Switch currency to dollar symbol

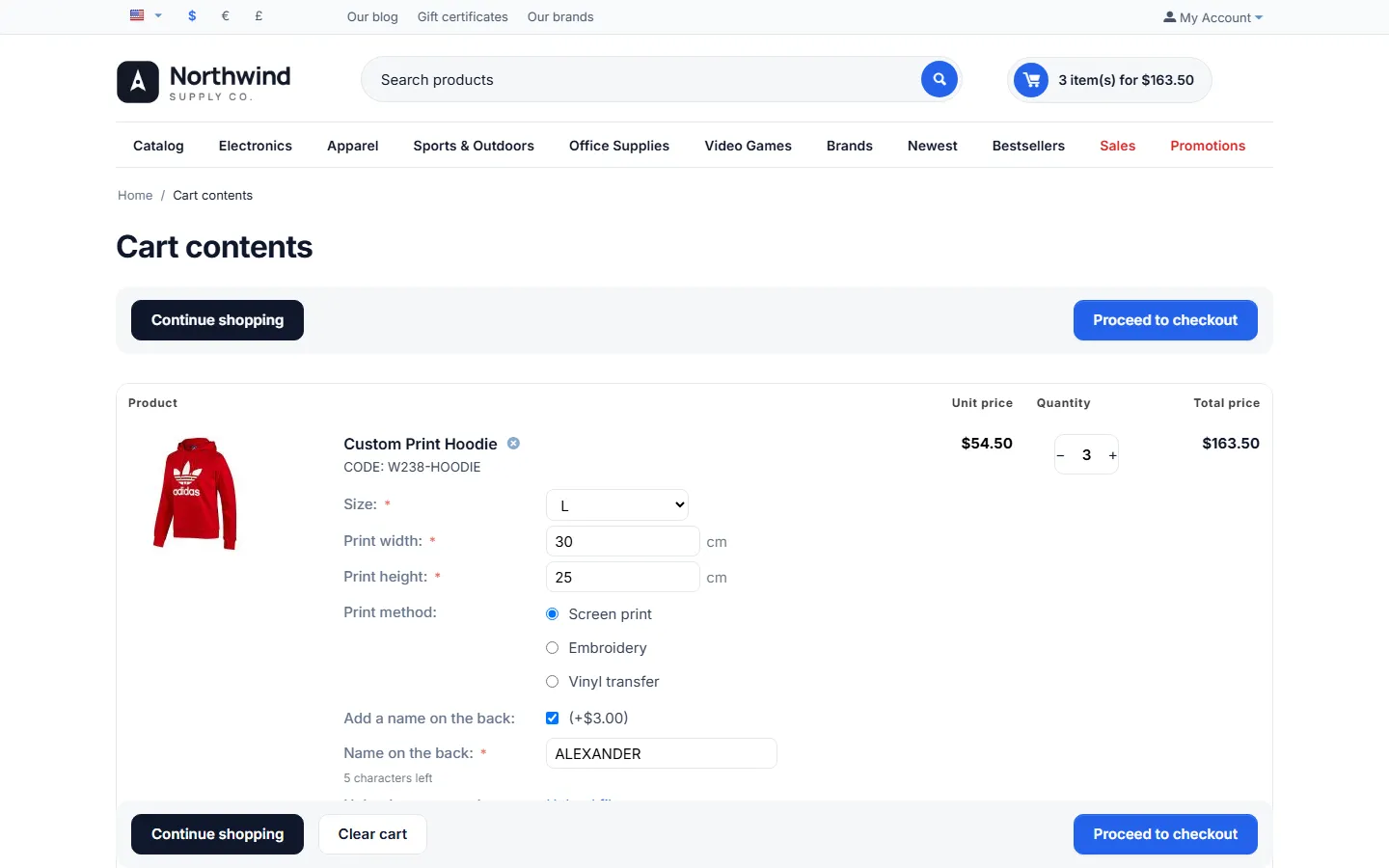point(192,16)
